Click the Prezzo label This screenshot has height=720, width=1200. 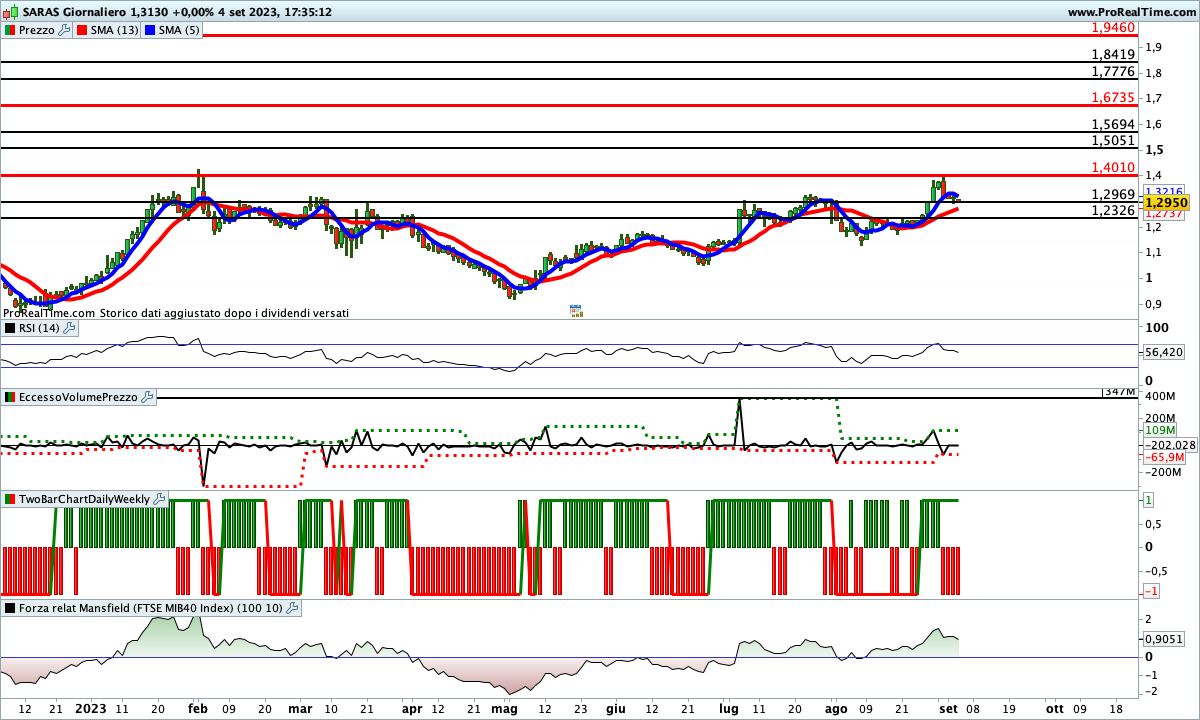37,30
